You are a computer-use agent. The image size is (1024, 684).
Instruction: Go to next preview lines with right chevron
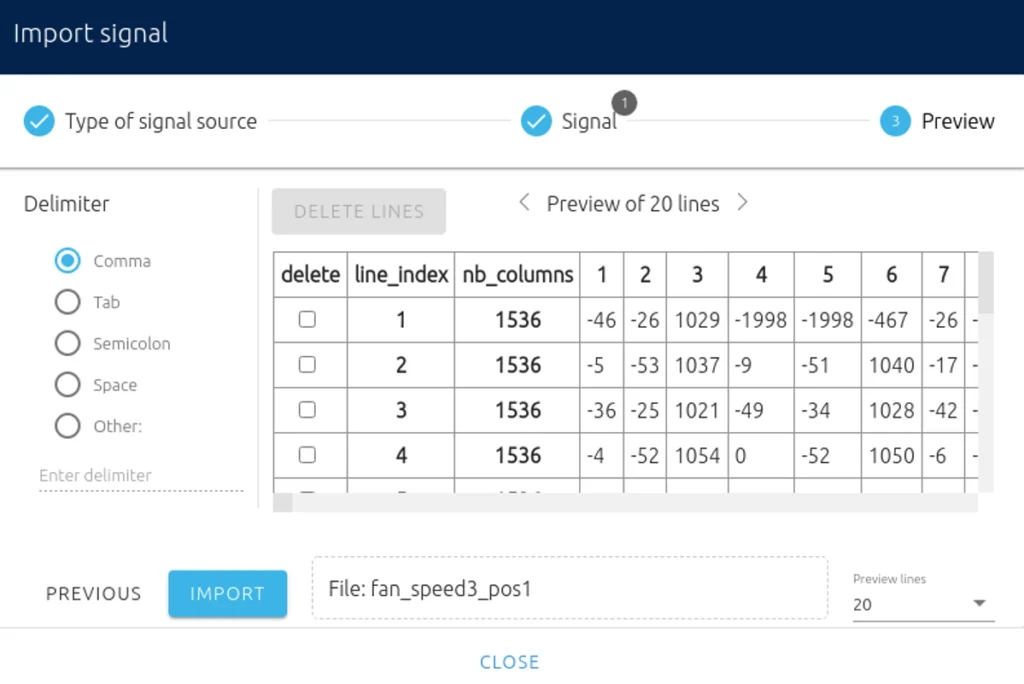click(742, 203)
